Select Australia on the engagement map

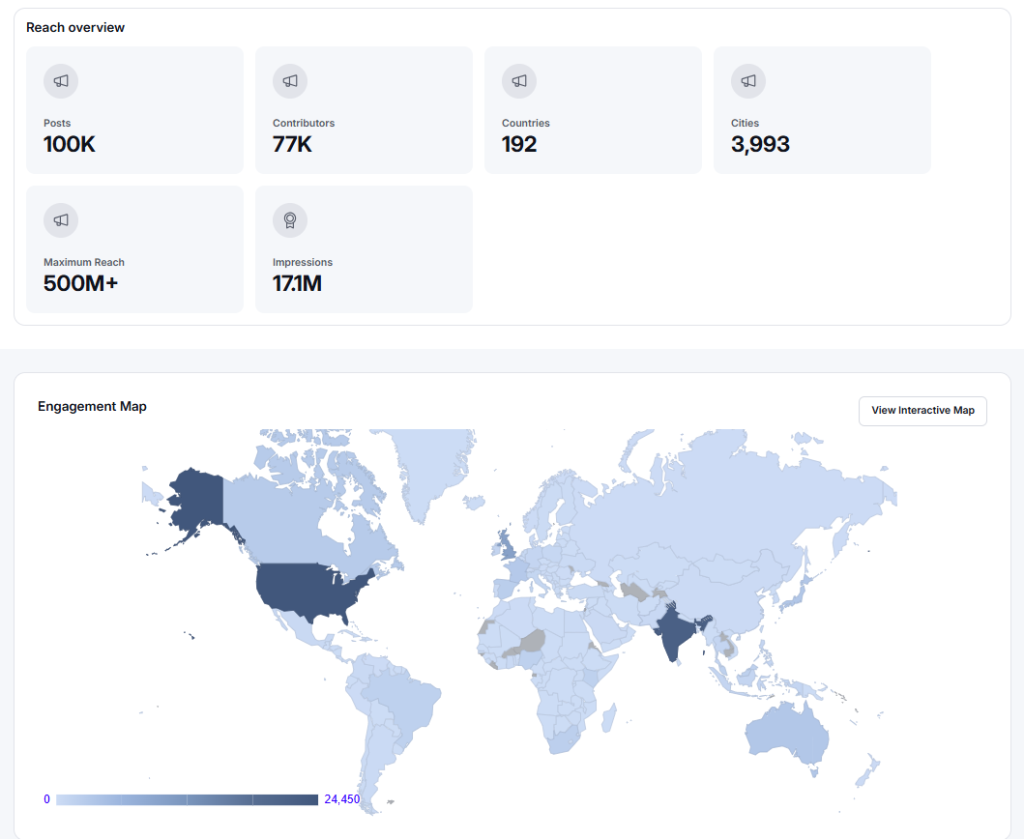[786, 733]
